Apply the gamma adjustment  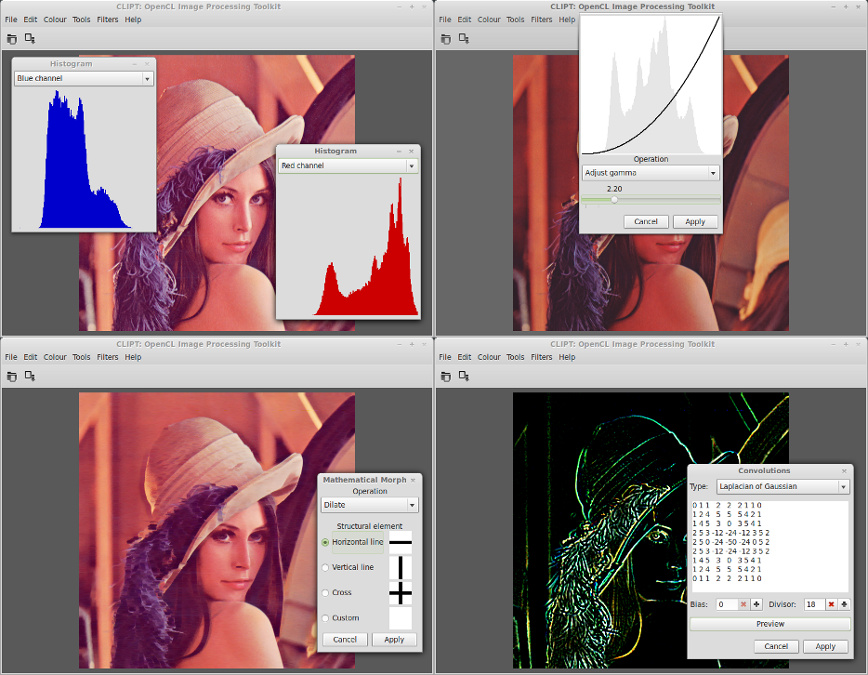(695, 221)
